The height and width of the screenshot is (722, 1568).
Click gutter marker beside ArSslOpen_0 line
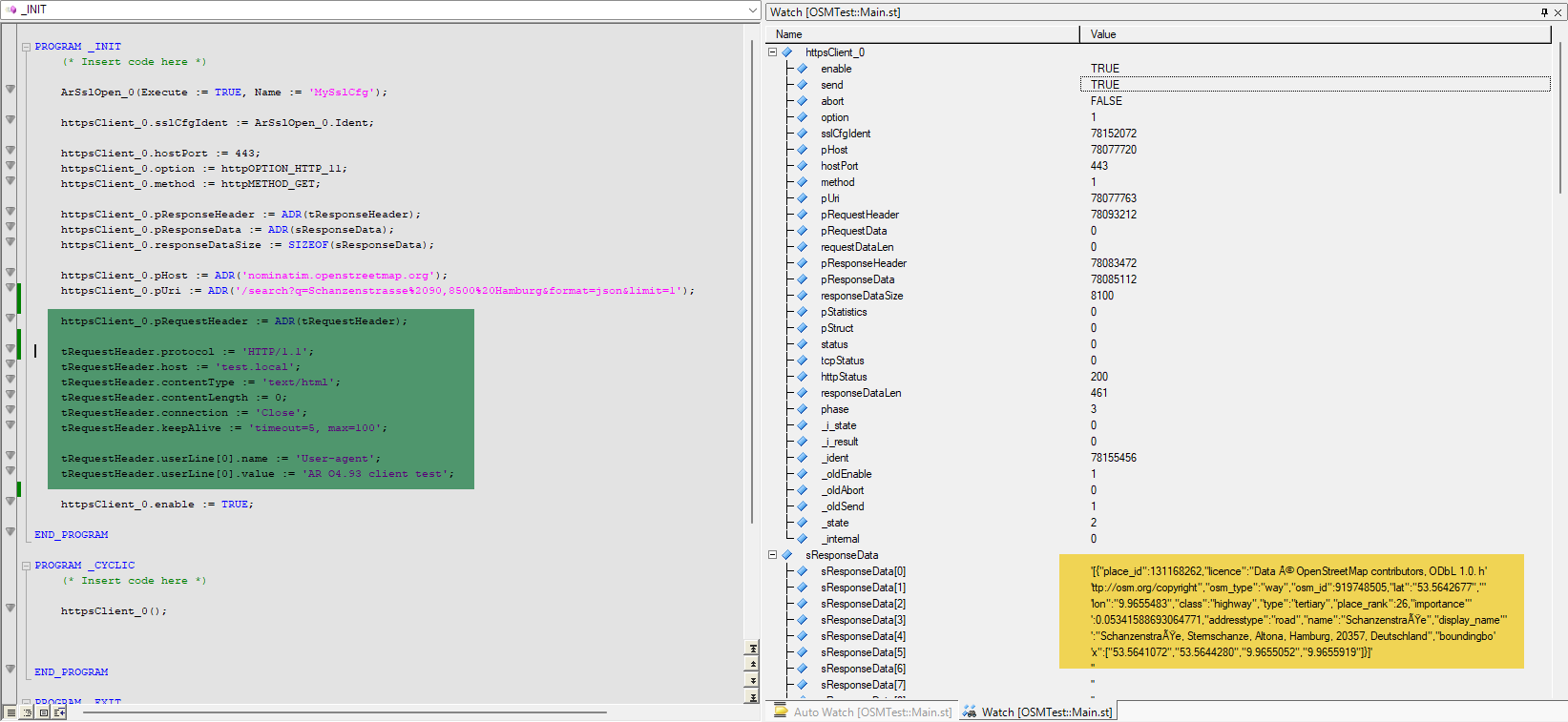tap(10, 90)
